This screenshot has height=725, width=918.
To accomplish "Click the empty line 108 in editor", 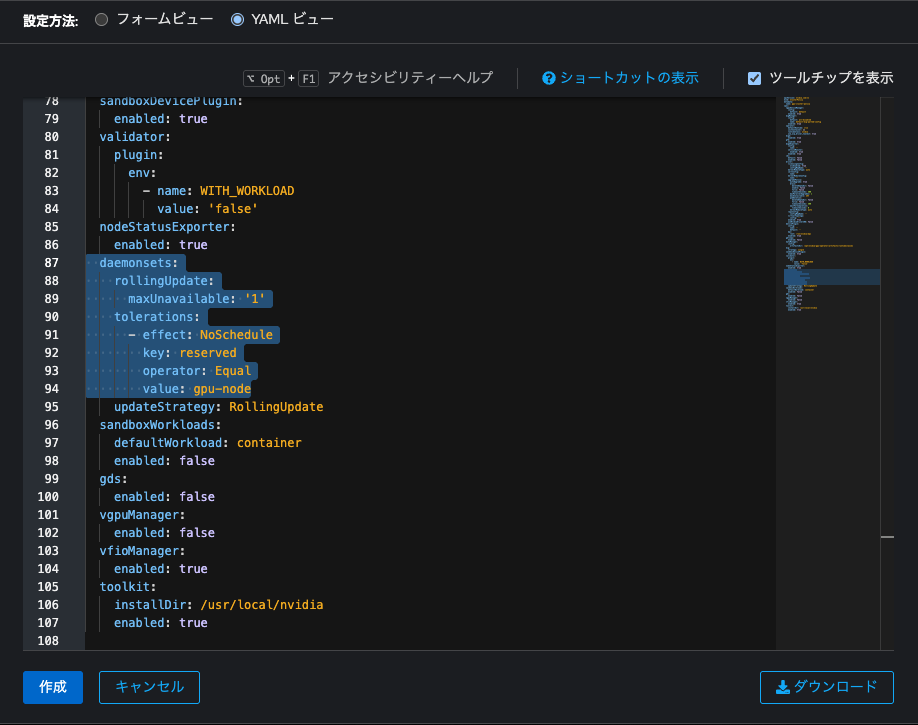I will tap(430, 641).
